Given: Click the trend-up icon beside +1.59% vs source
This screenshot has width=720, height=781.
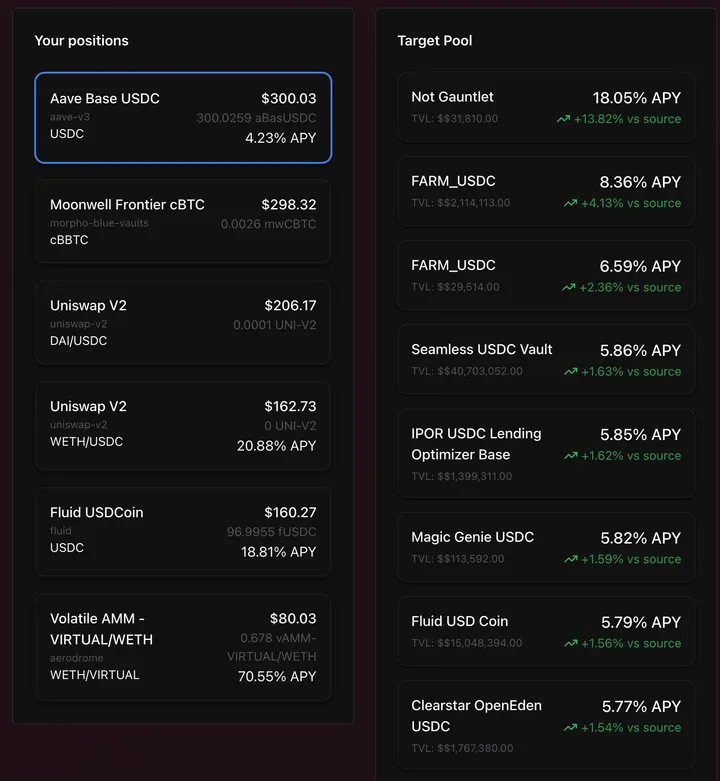Looking at the screenshot, I should (x=570, y=559).
